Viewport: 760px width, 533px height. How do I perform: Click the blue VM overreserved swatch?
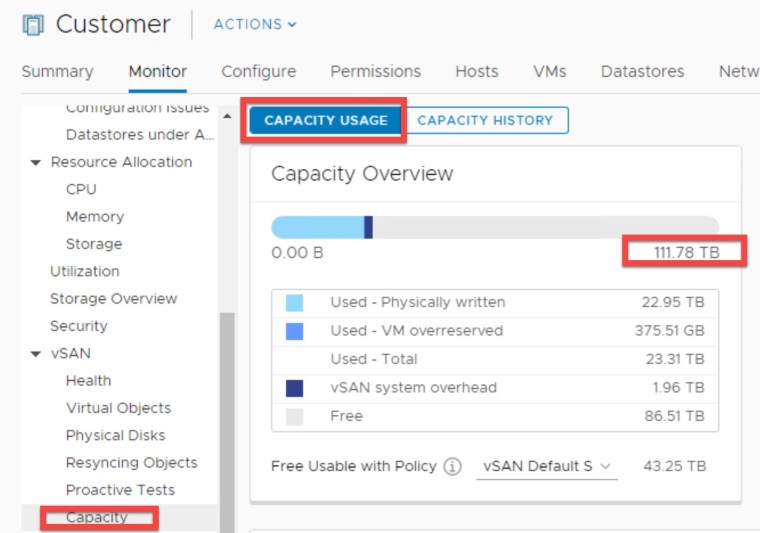click(x=294, y=331)
